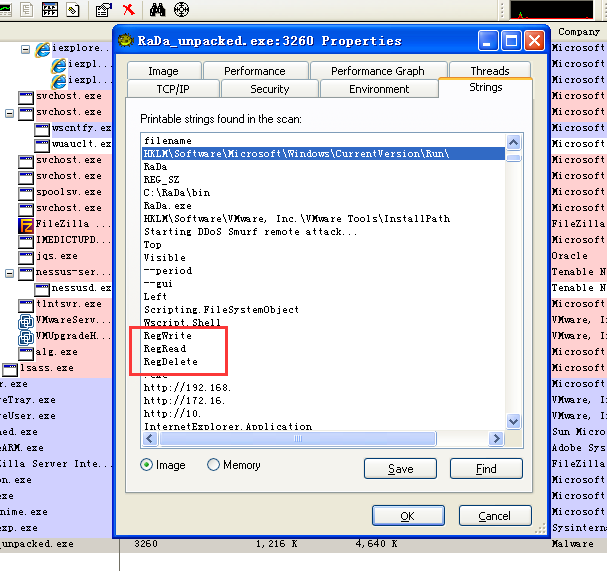Click the wscntfy.exe process icon
This screenshot has height=571, width=607.
(42, 129)
